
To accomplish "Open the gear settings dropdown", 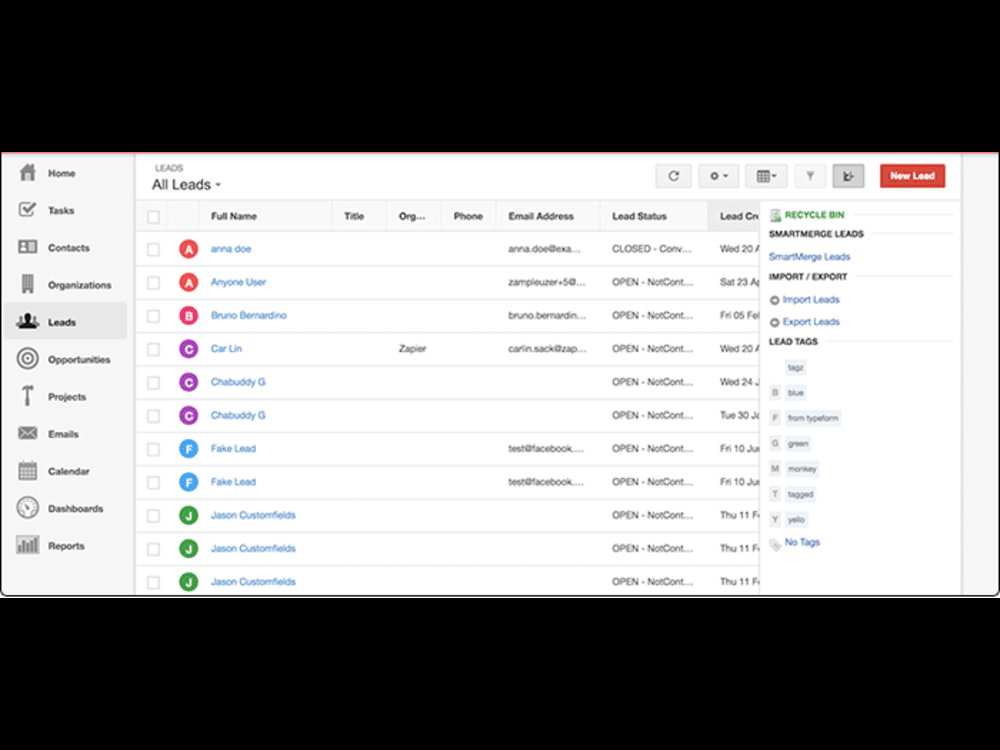I will click(x=718, y=175).
